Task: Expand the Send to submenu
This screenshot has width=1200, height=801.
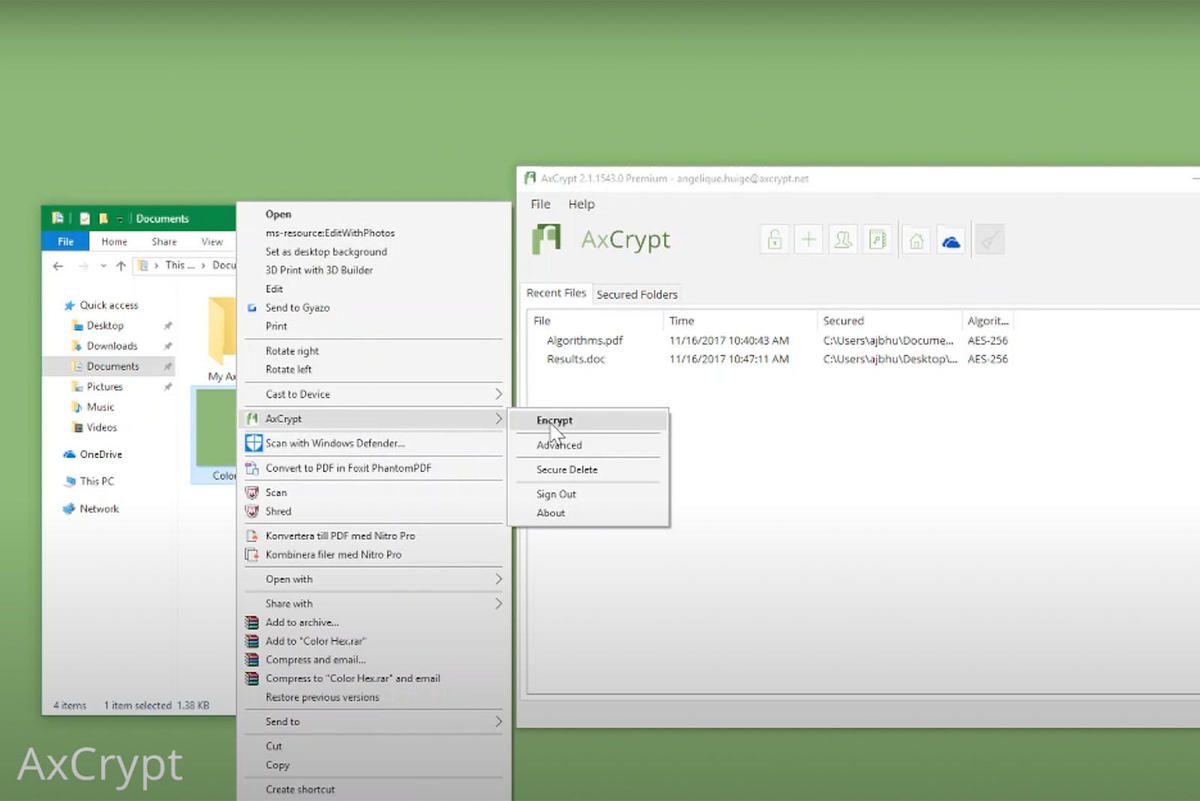Action: coord(374,722)
